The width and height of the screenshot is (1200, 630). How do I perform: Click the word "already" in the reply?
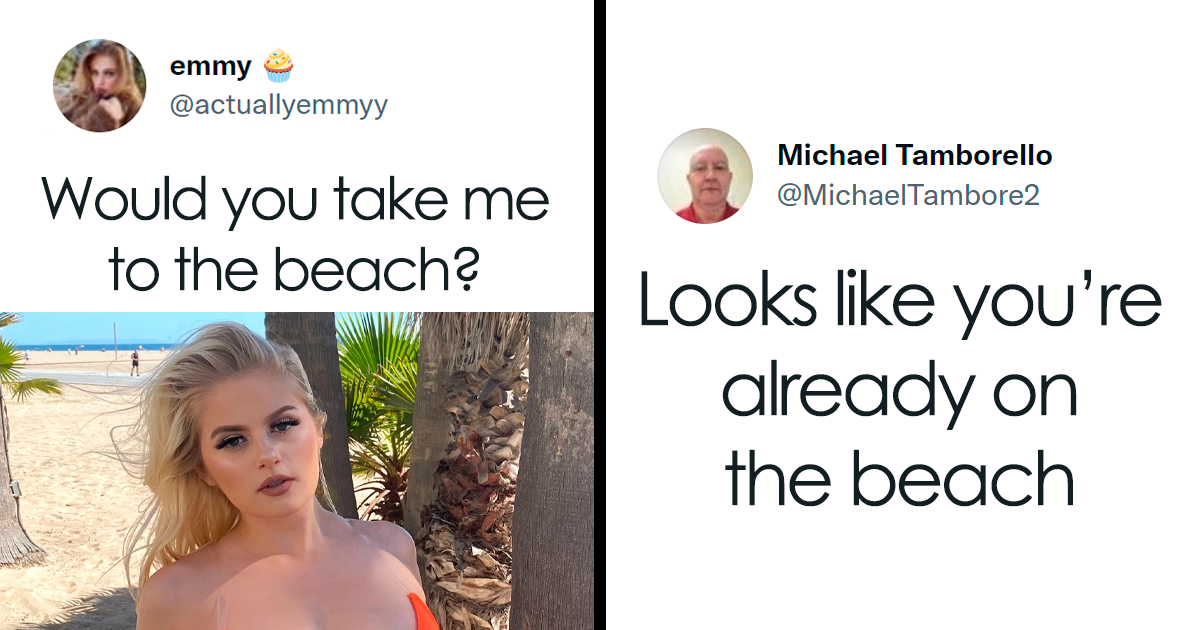(845, 391)
